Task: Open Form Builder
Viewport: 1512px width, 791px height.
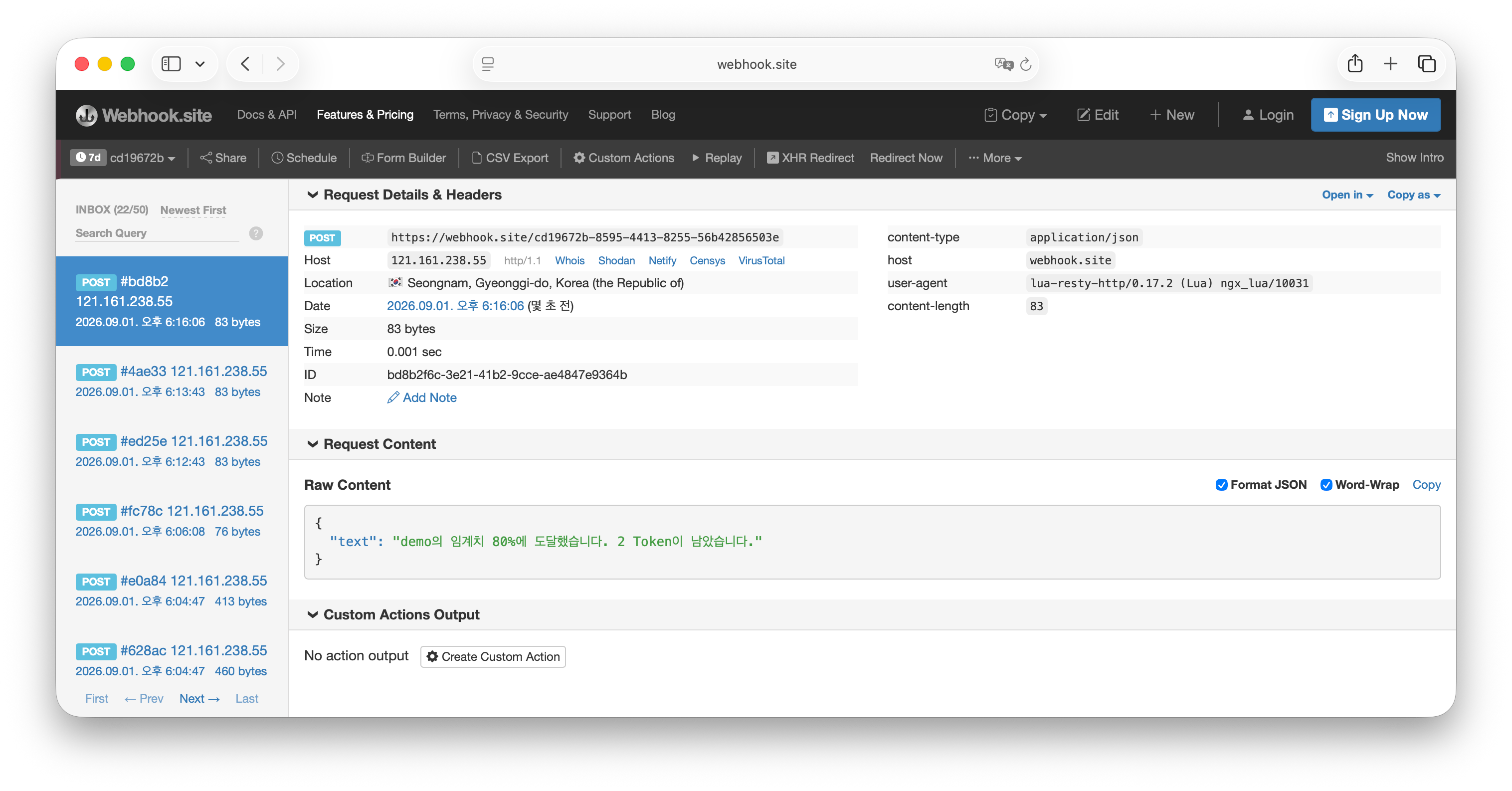Action: (x=404, y=158)
